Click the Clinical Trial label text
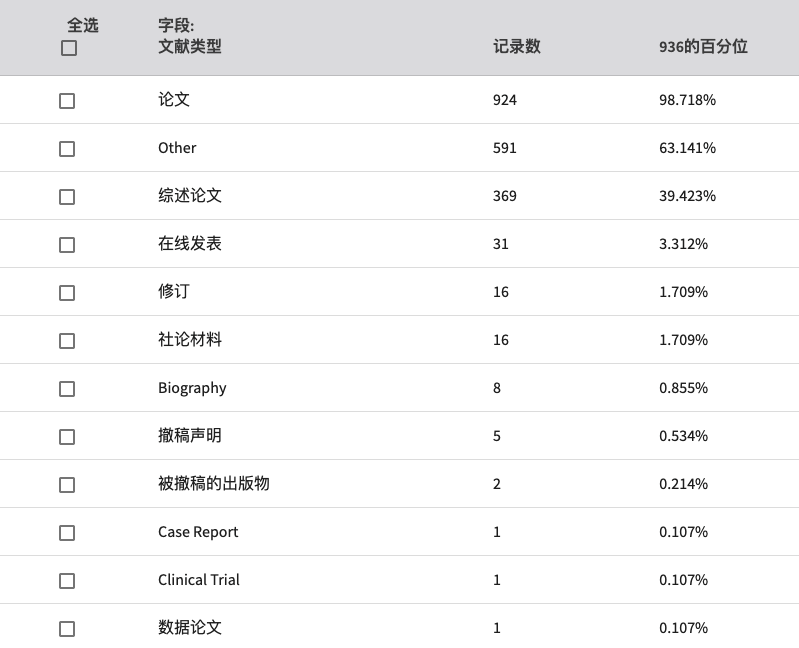Image resolution: width=799 pixels, height=648 pixels. [199, 580]
